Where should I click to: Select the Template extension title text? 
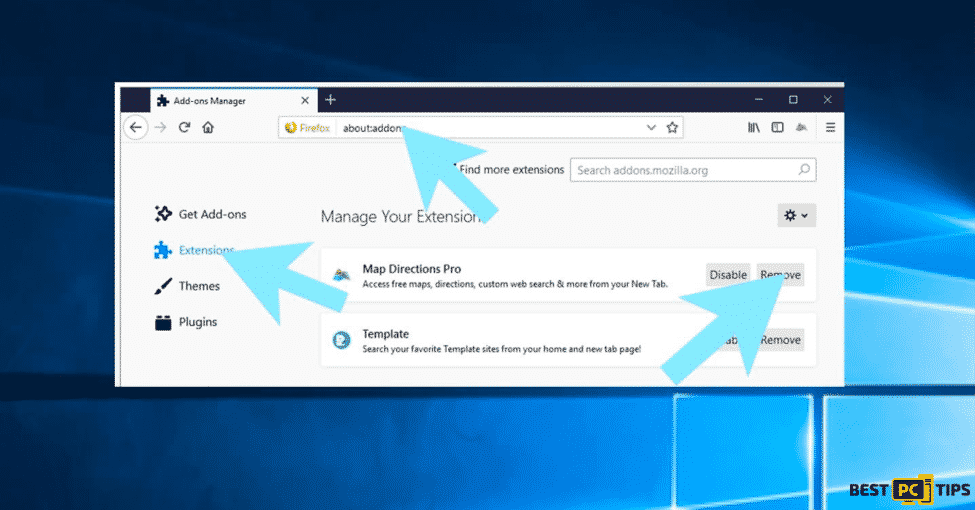pos(386,334)
